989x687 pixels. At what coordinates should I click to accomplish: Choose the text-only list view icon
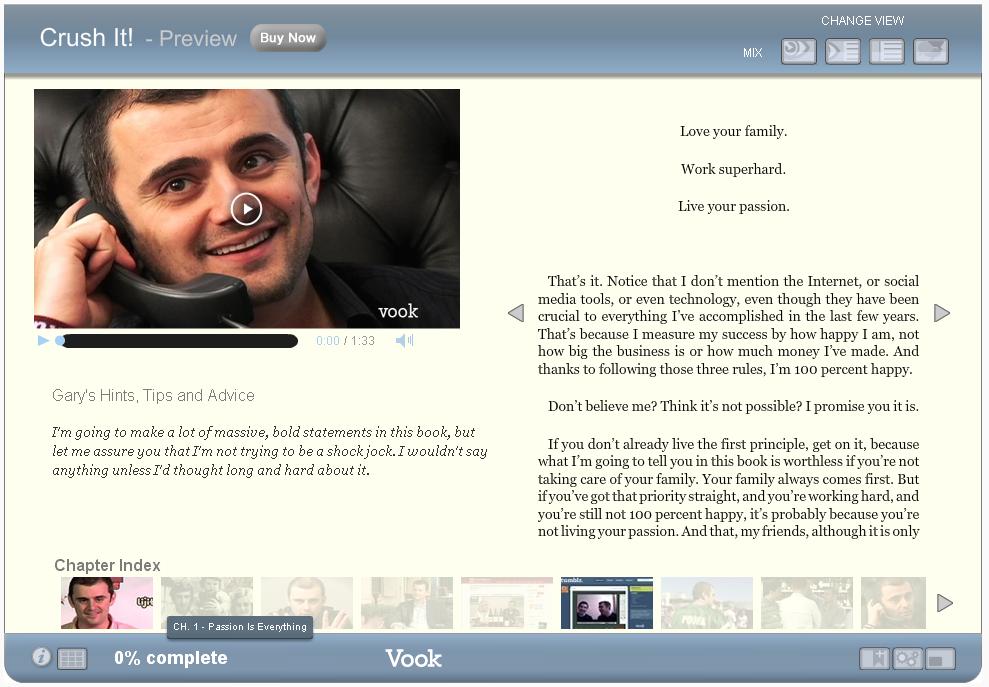[x=887, y=52]
